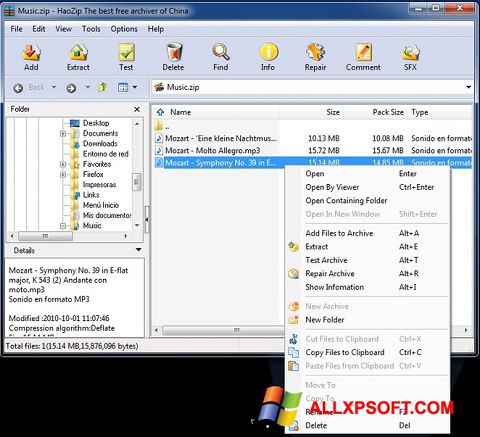
Task: Select Desktop in the folder tree
Action: click(x=96, y=123)
